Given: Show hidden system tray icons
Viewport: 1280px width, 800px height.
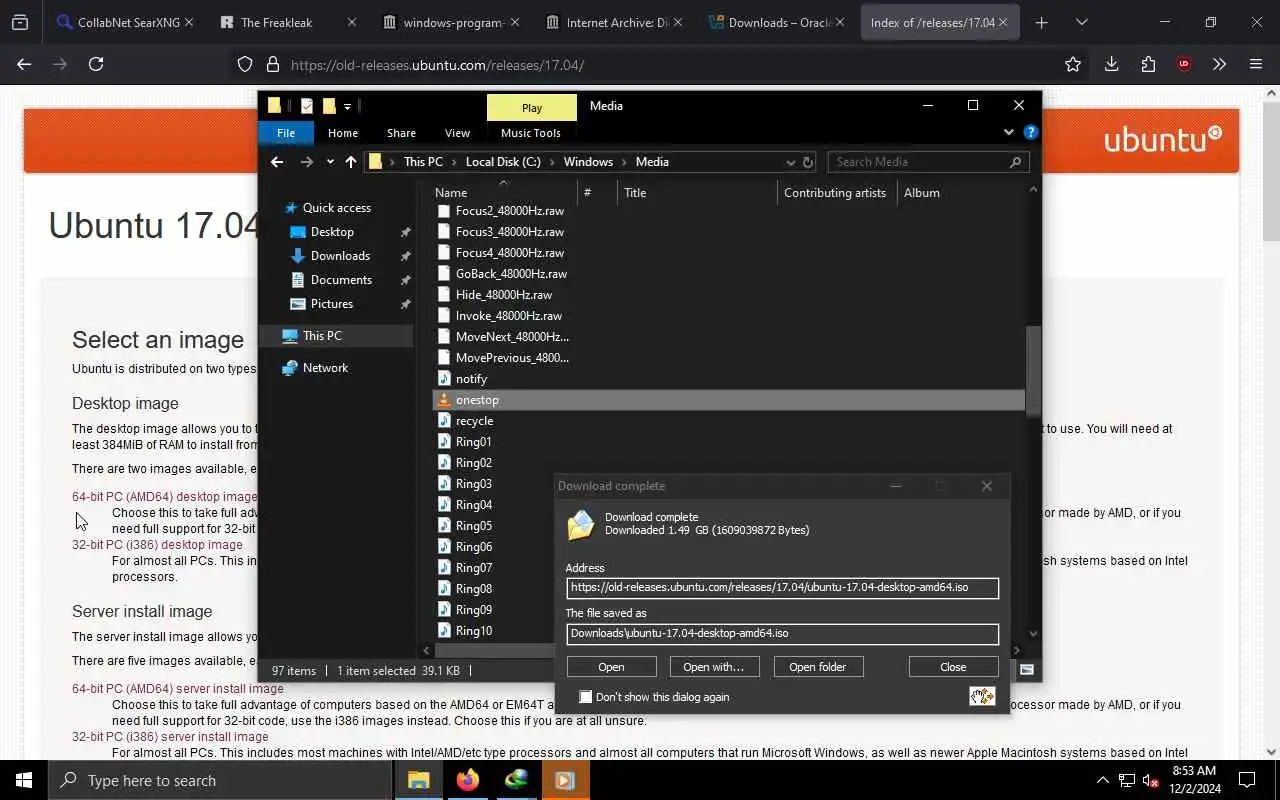Looking at the screenshot, I should pos(1102,780).
